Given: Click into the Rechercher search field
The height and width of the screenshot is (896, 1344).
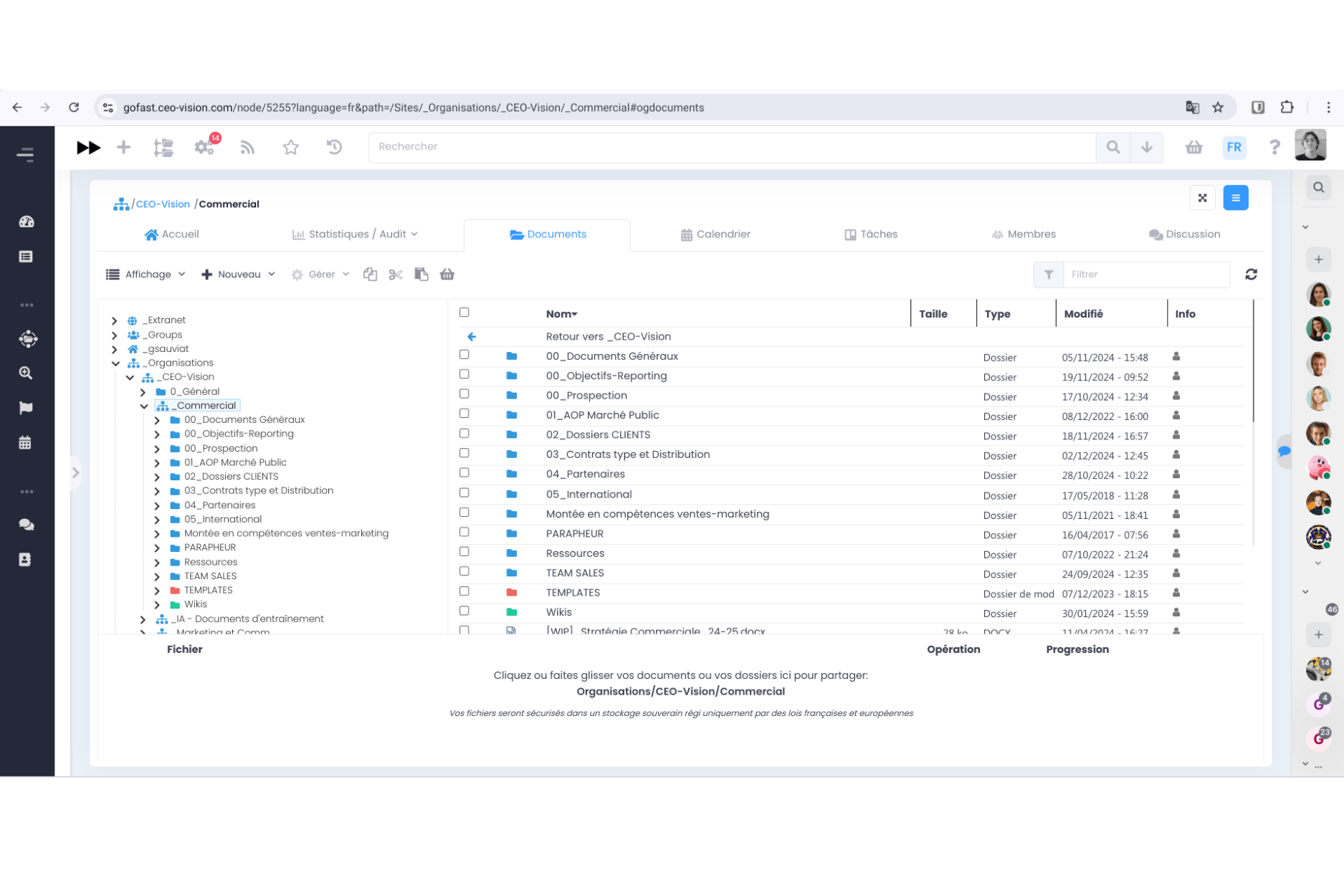Looking at the screenshot, I should pyautogui.click(x=731, y=147).
